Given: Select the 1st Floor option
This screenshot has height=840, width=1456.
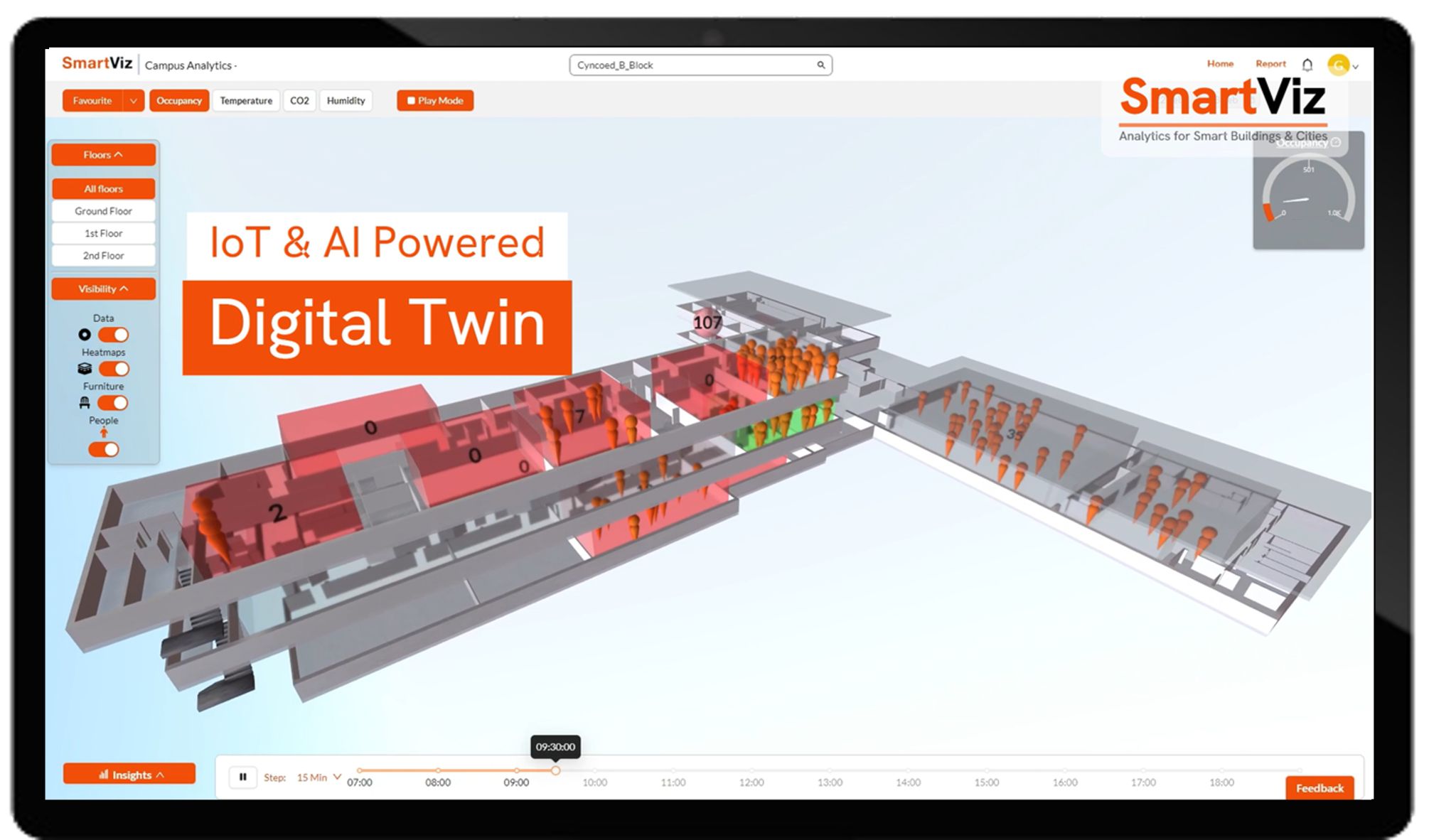Looking at the screenshot, I should (x=103, y=233).
